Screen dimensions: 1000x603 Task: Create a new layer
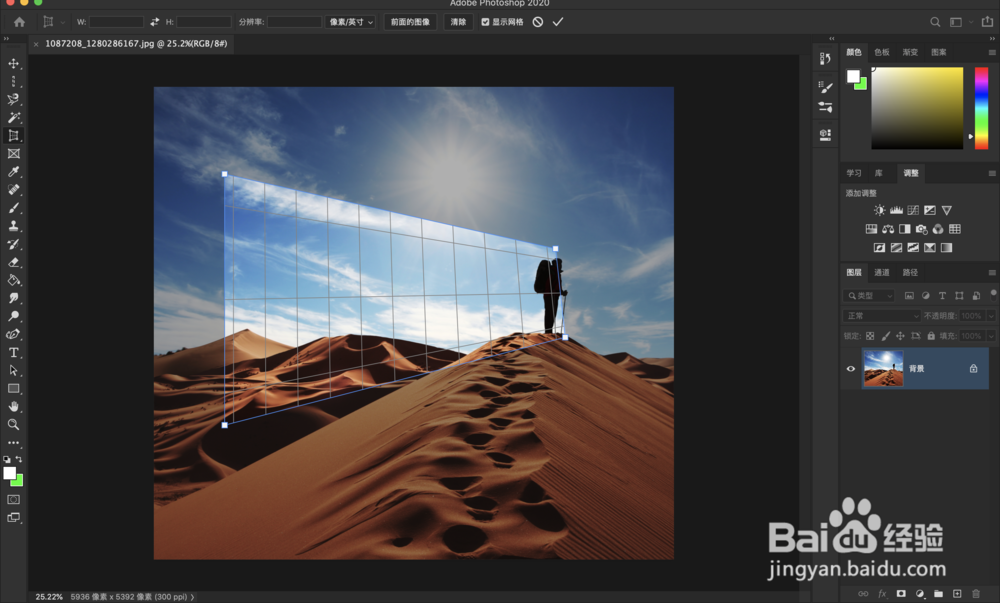pyautogui.click(x=957, y=593)
